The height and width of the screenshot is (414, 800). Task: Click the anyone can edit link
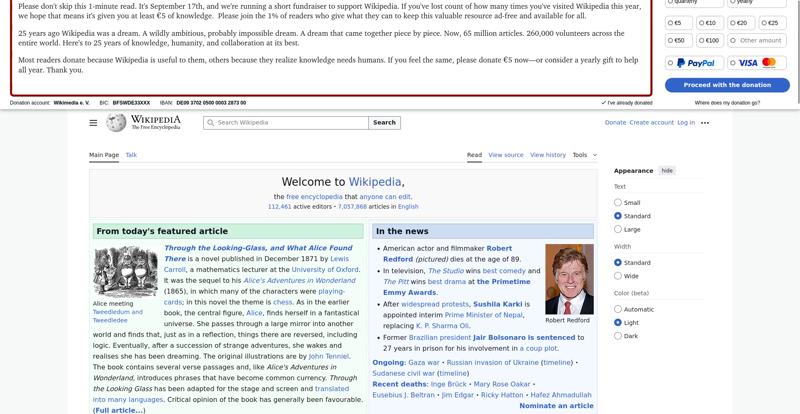(385, 197)
